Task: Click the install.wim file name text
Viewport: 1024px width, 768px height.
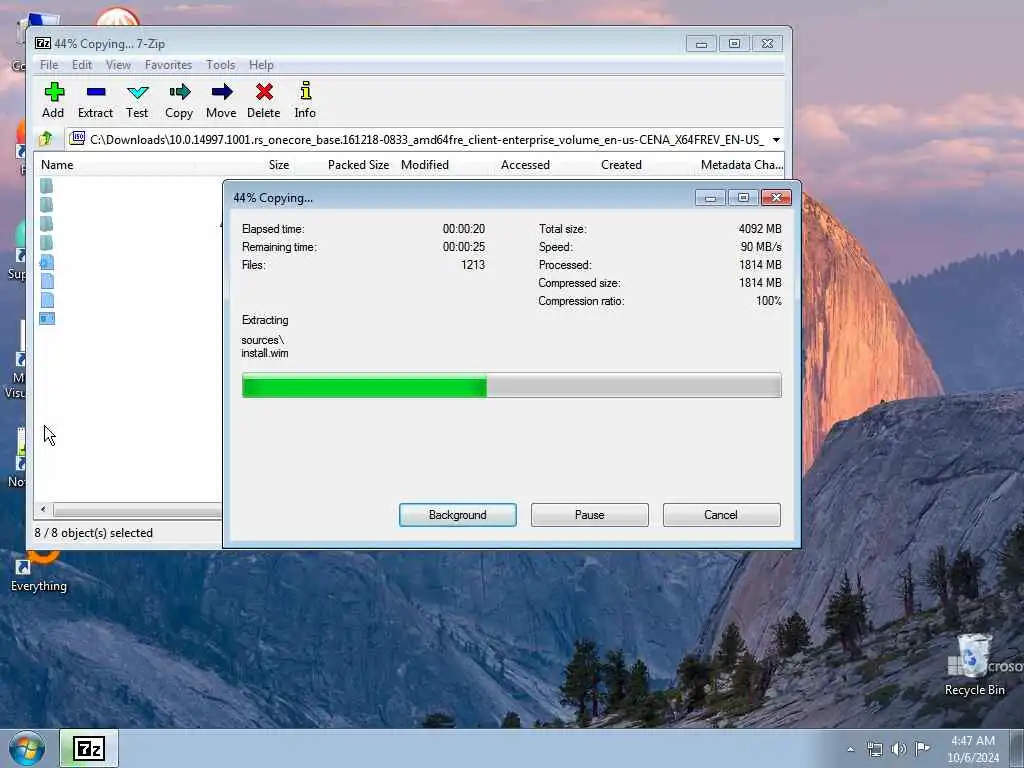Action: tap(264, 353)
